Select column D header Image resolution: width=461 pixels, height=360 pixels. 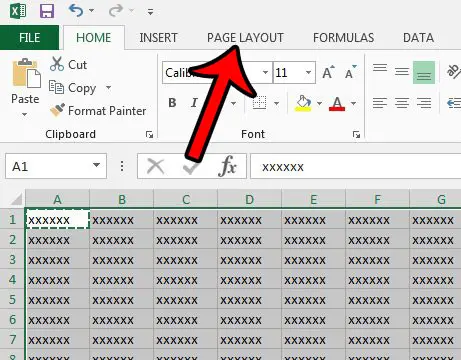[x=249, y=199]
